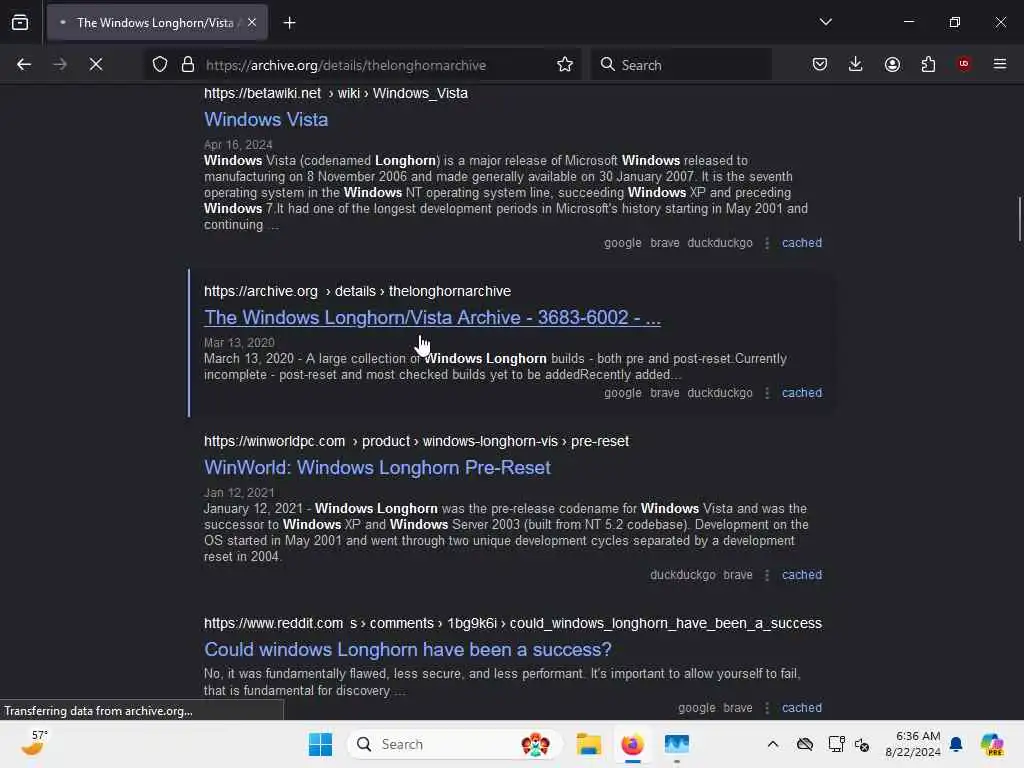Open The Windows Longhorn/Vista Archive result
The height and width of the screenshot is (768, 1024).
(432, 317)
